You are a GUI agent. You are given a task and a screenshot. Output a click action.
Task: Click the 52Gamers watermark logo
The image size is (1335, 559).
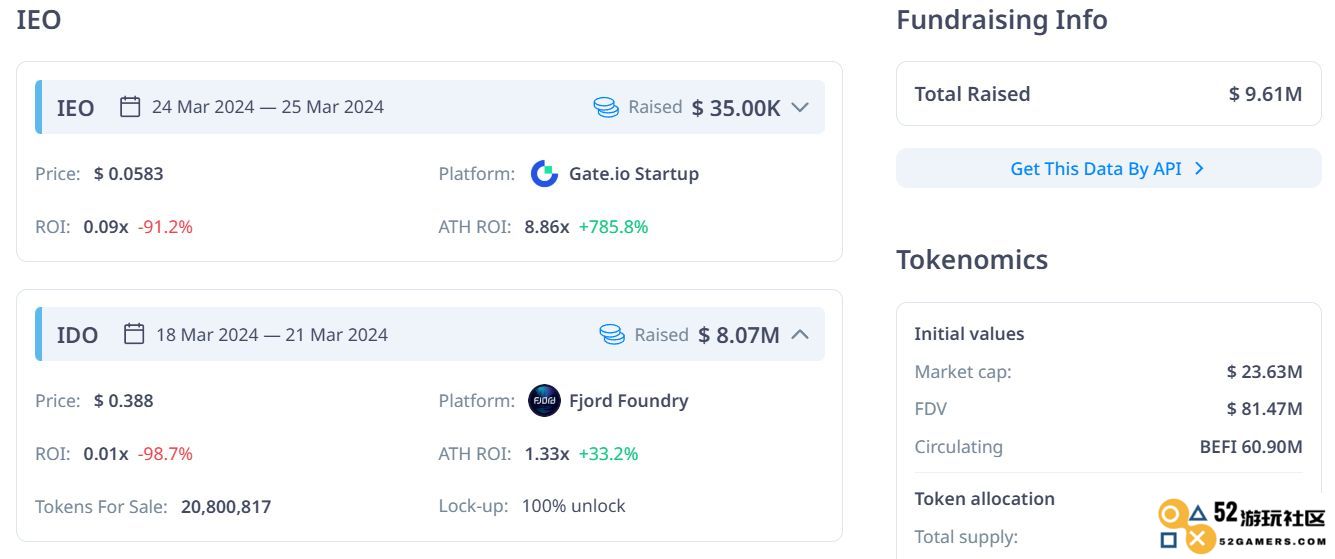(1242, 526)
